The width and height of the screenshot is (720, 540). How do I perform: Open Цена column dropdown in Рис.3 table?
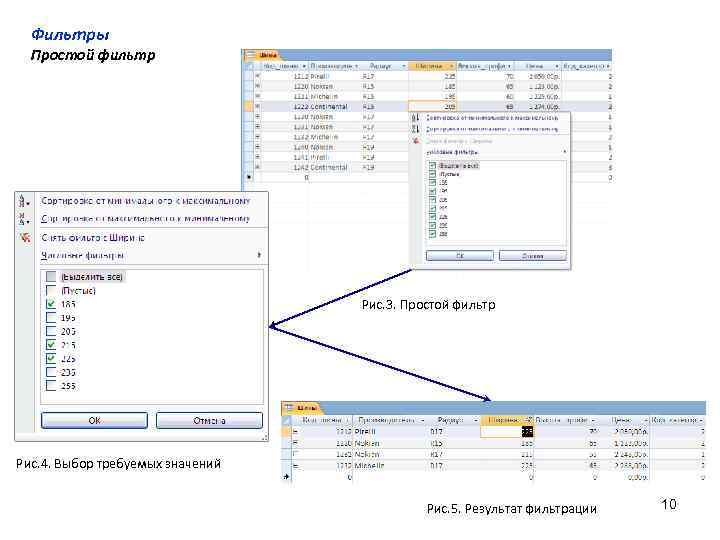(x=557, y=67)
